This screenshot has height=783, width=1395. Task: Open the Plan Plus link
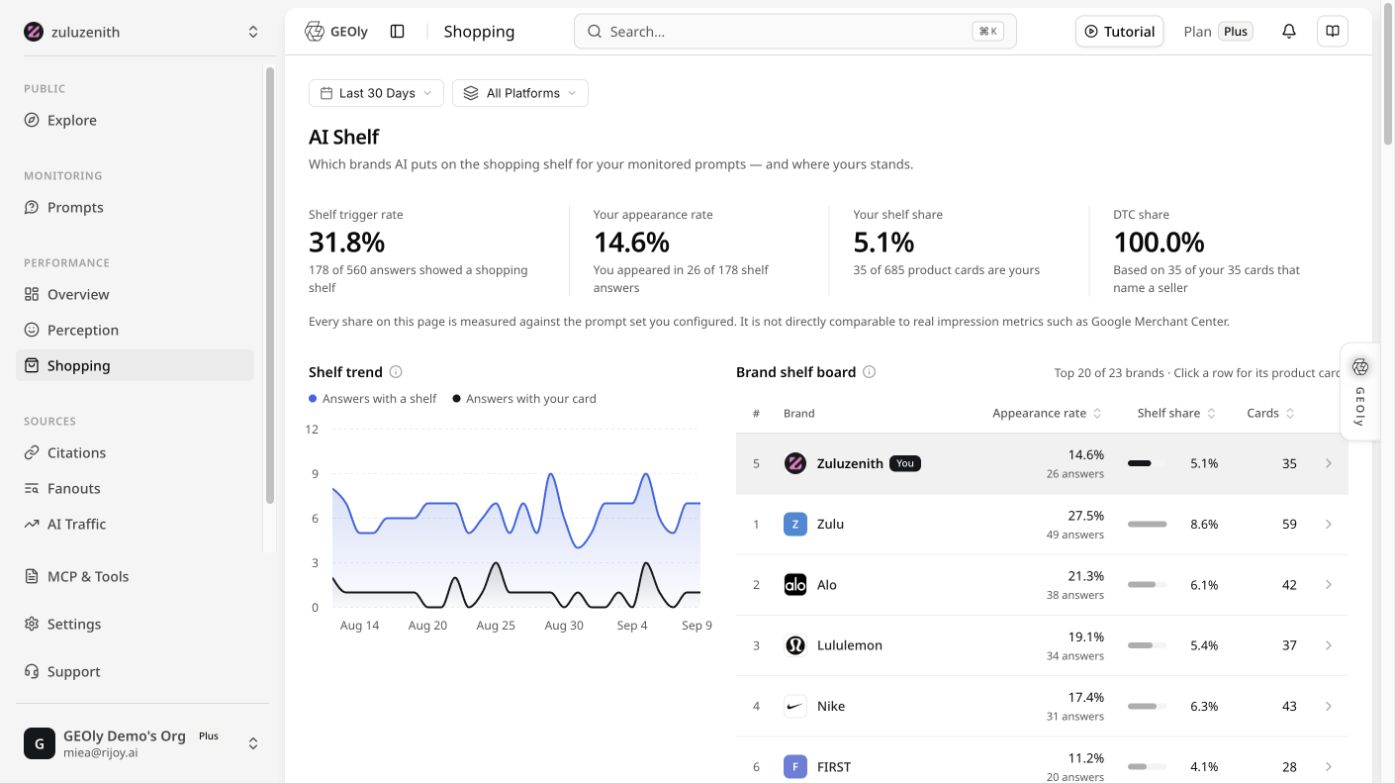click(1217, 31)
